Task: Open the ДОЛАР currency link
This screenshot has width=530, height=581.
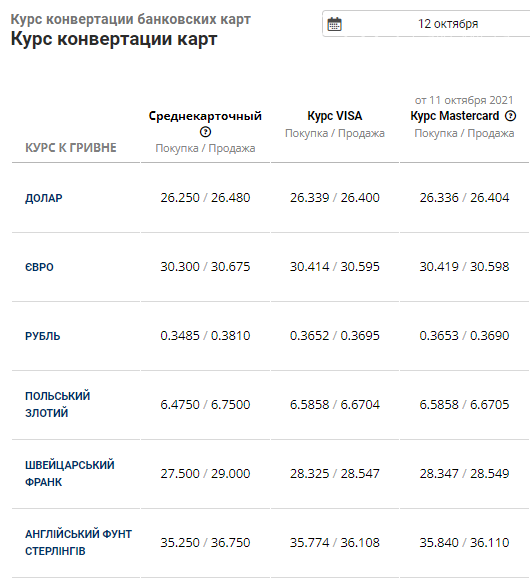Action: [44, 198]
